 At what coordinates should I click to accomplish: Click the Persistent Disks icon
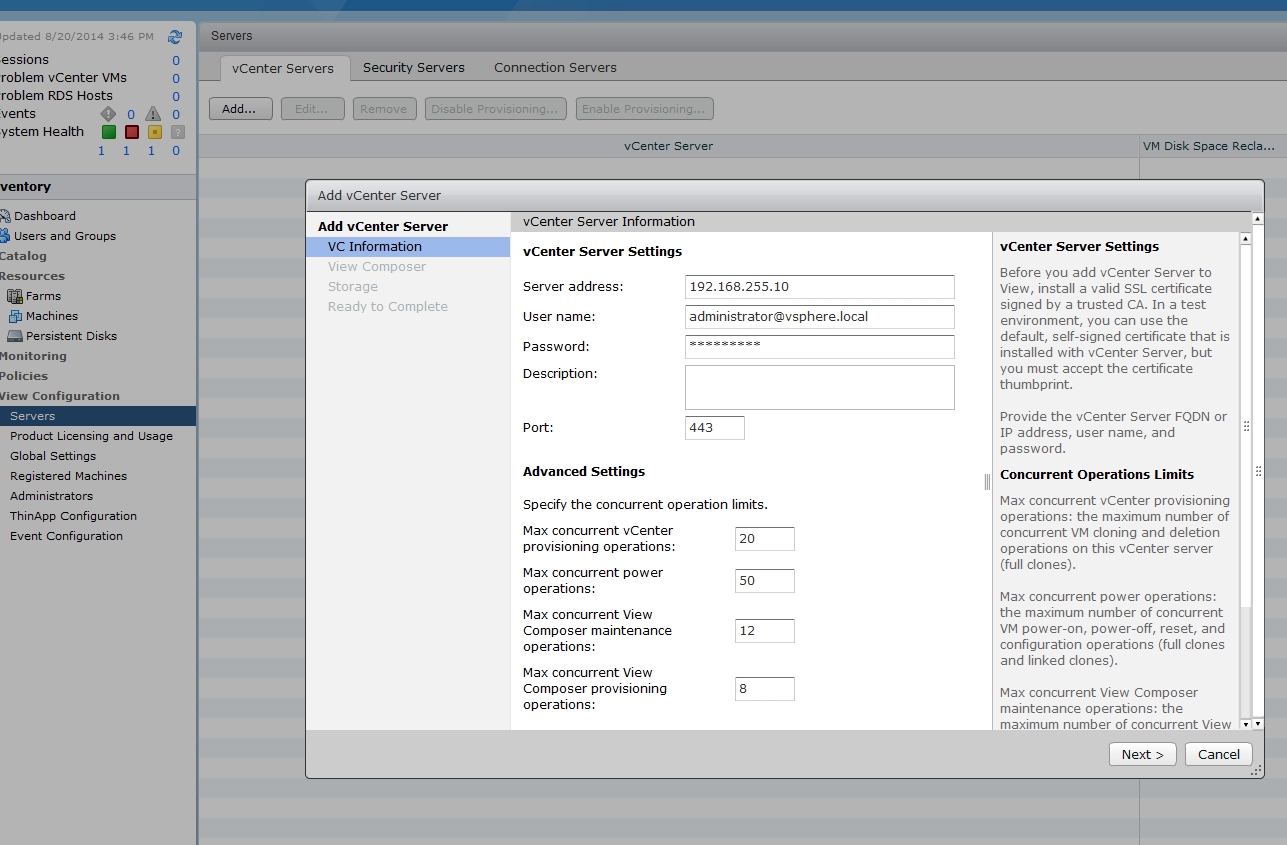click(15, 336)
